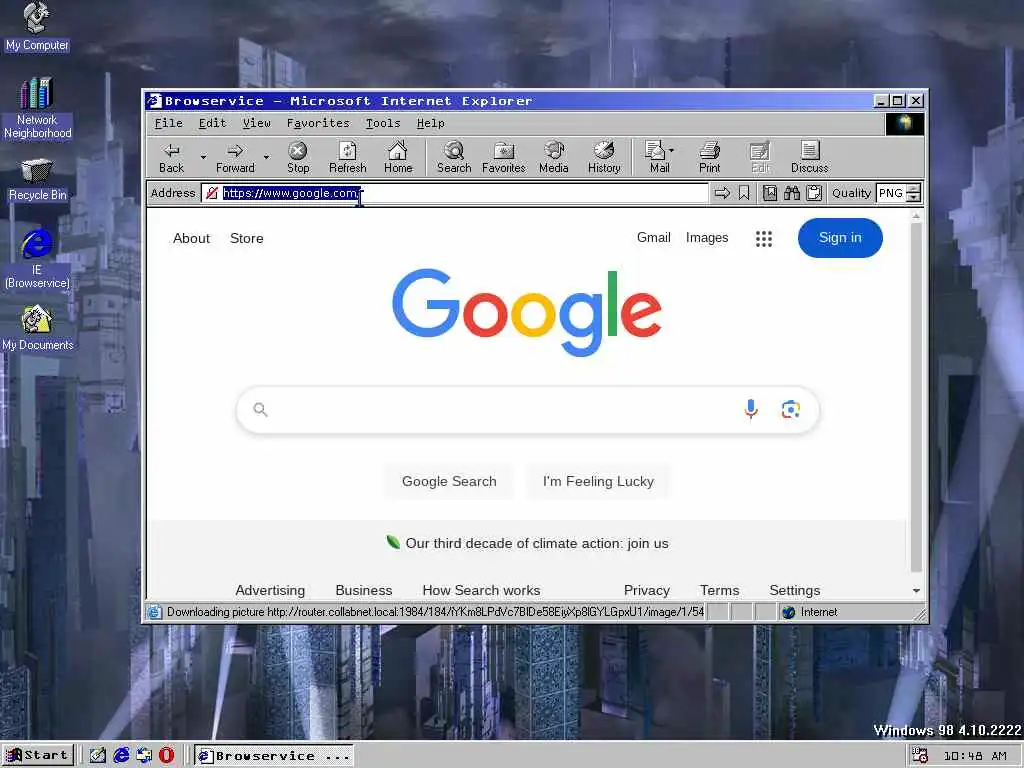Screen dimensions: 1024x768
Task: Open the Gmail link
Action: [x=654, y=238]
